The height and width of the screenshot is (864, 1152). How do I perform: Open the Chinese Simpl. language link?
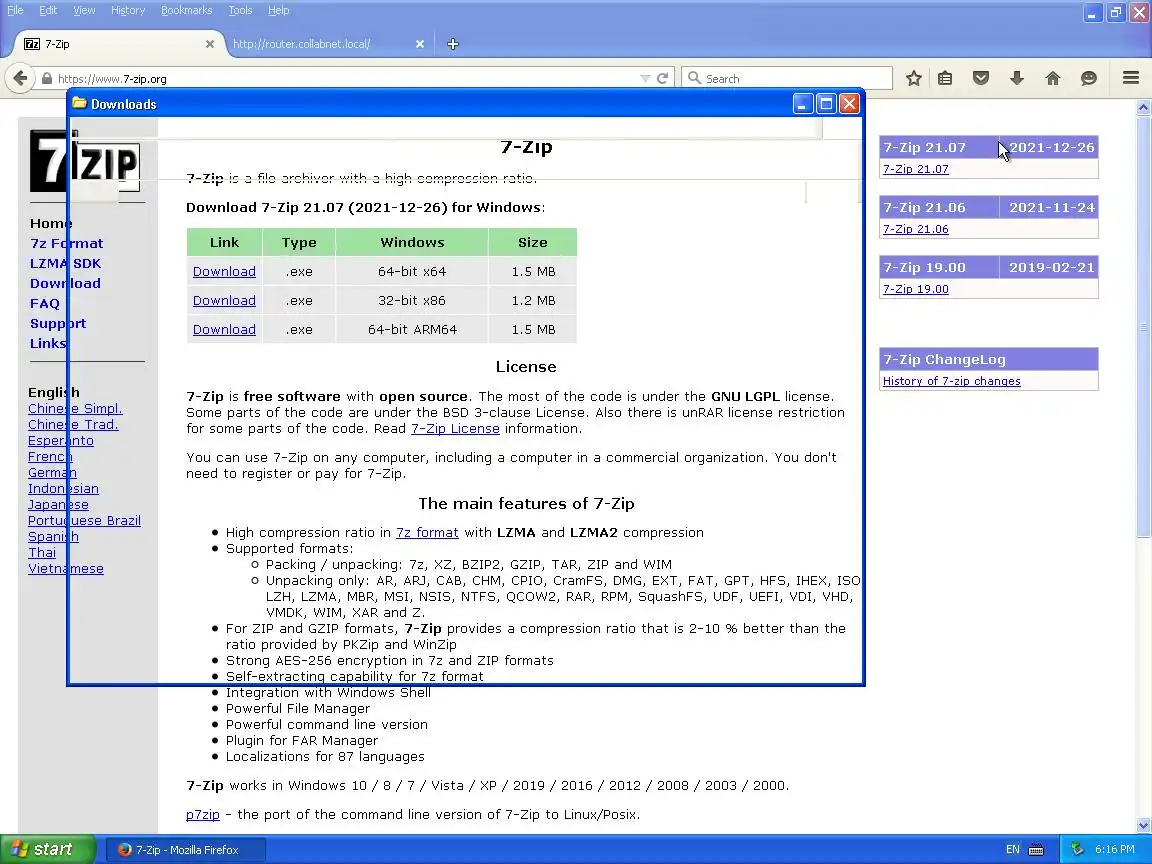coord(75,408)
